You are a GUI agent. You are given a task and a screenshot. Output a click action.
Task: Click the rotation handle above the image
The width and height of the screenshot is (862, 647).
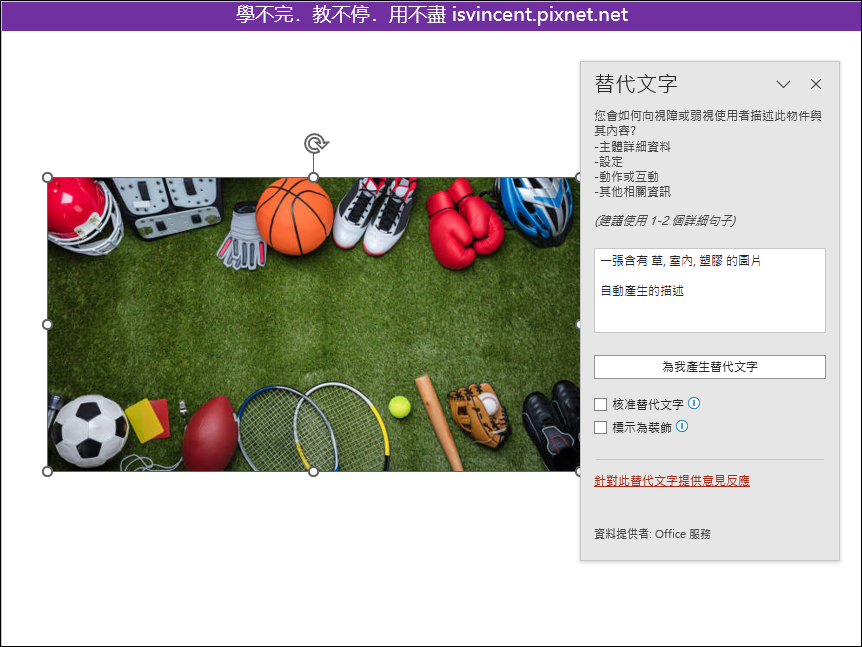pyautogui.click(x=316, y=143)
